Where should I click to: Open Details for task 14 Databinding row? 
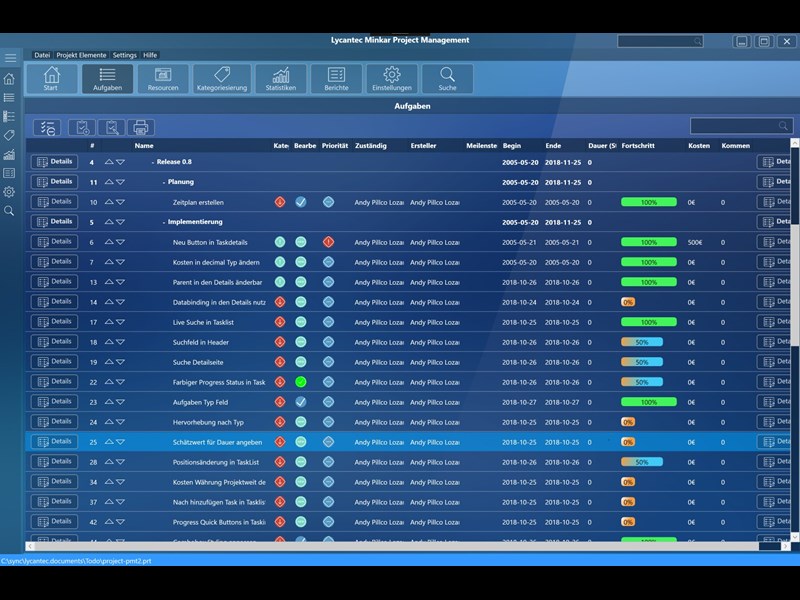click(54, 302)
